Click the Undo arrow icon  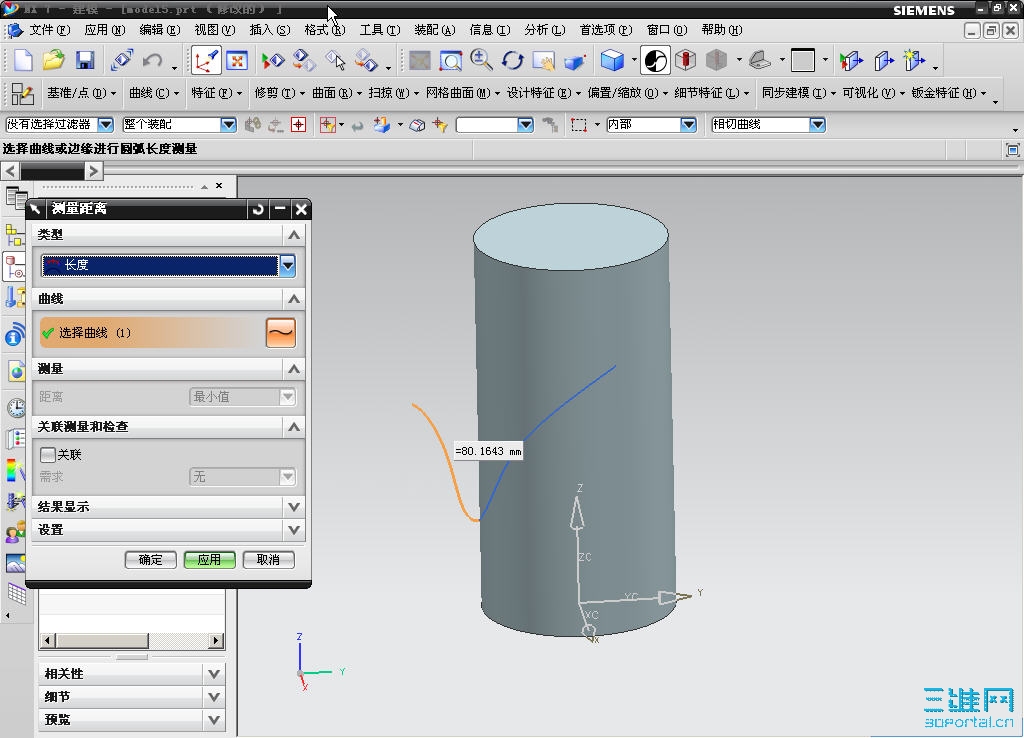click(x=153, y=61)
